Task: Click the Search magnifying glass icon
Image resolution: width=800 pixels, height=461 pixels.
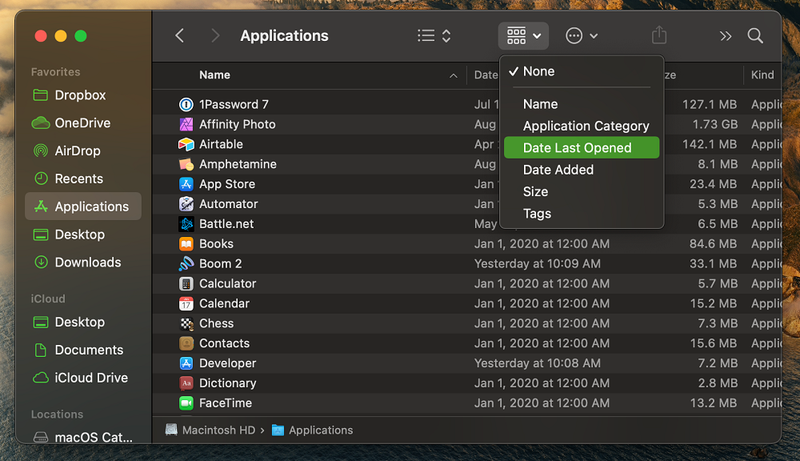Action: (755, 36)
